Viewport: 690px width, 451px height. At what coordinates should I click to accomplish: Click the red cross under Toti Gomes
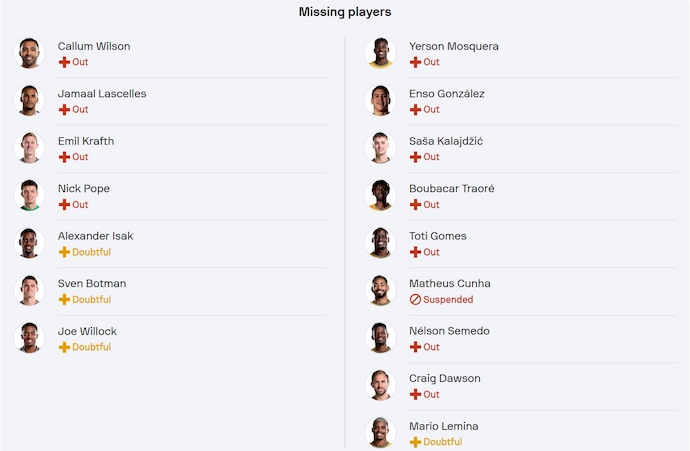415,252
